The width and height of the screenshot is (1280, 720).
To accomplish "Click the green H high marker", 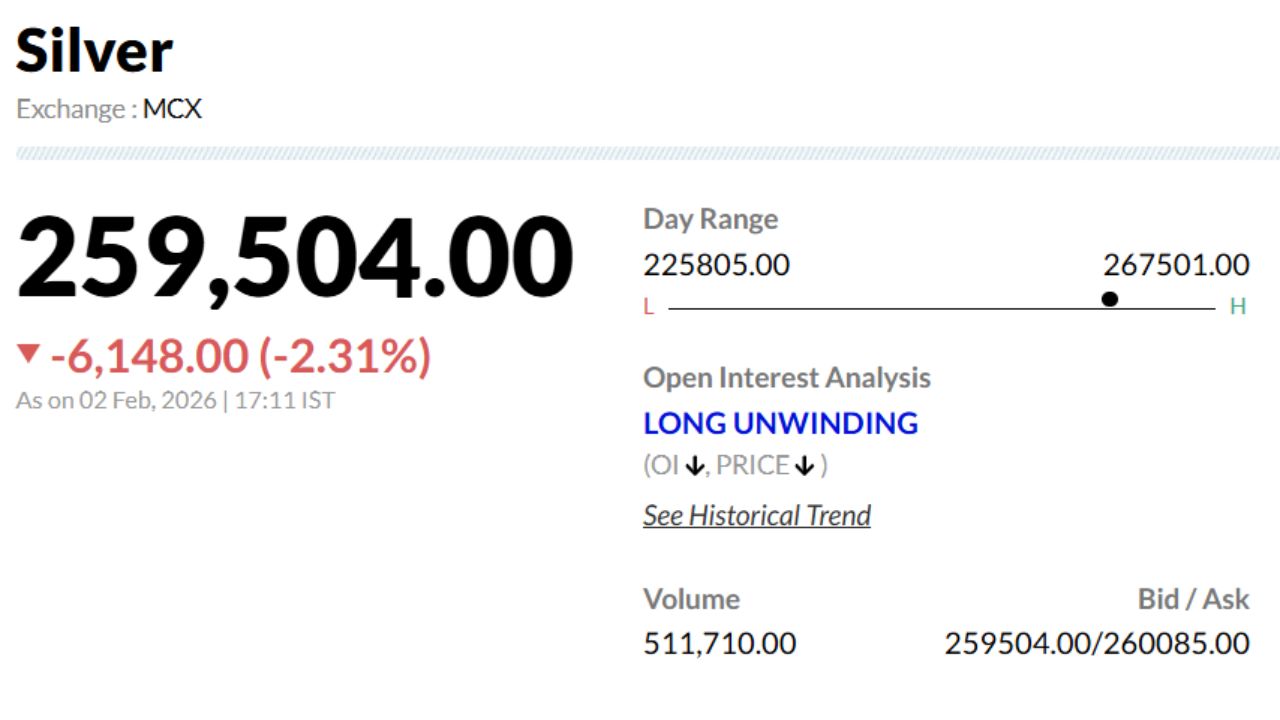I will point(1238,307).
